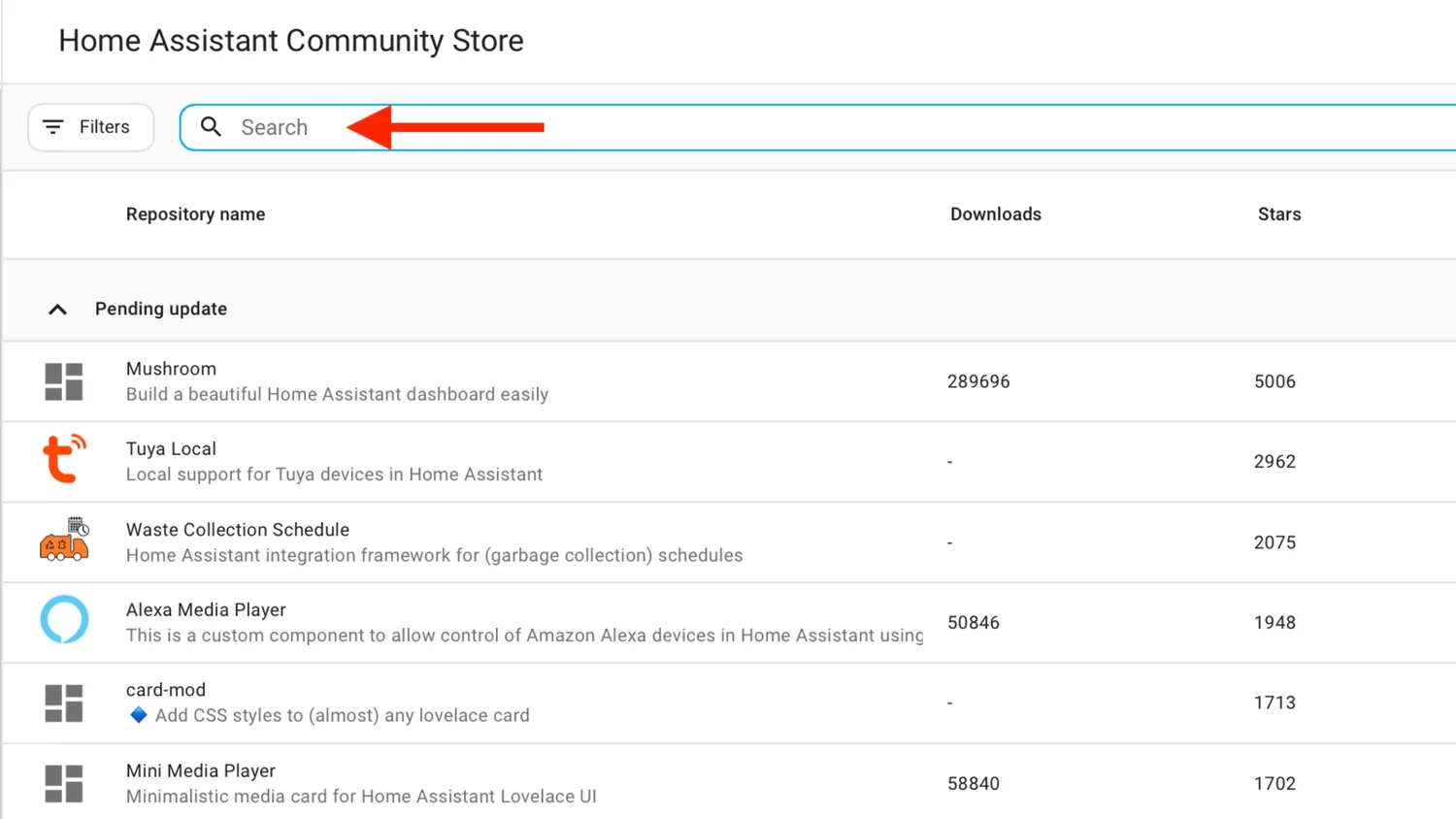Click Mini Media Player downloads 58840

(974, 783)
